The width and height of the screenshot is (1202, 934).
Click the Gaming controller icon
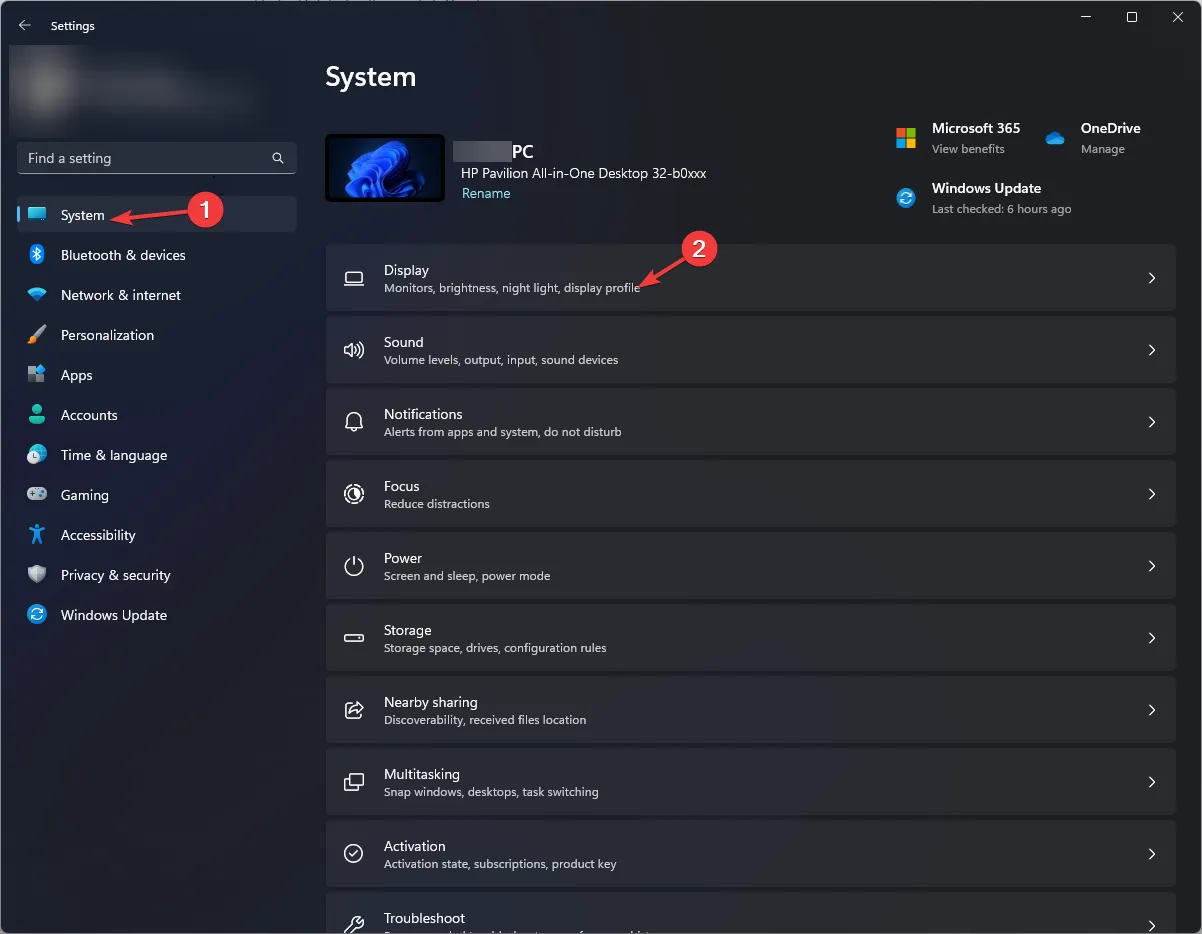coord(37,495)
